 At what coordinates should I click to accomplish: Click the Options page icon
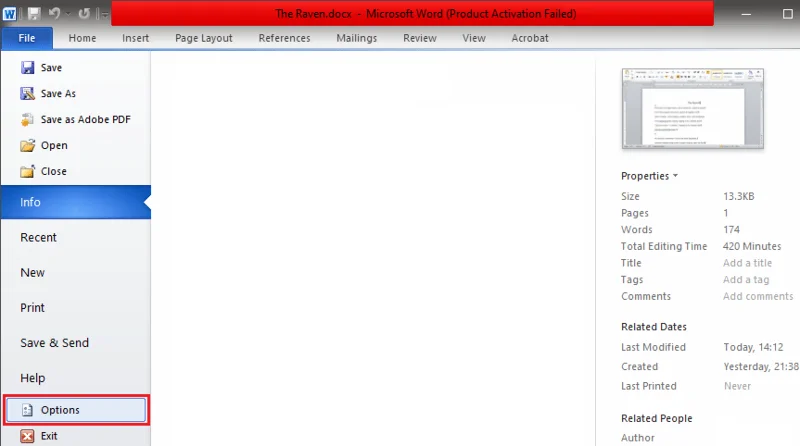pyautogui.click(x=28, y=410)
